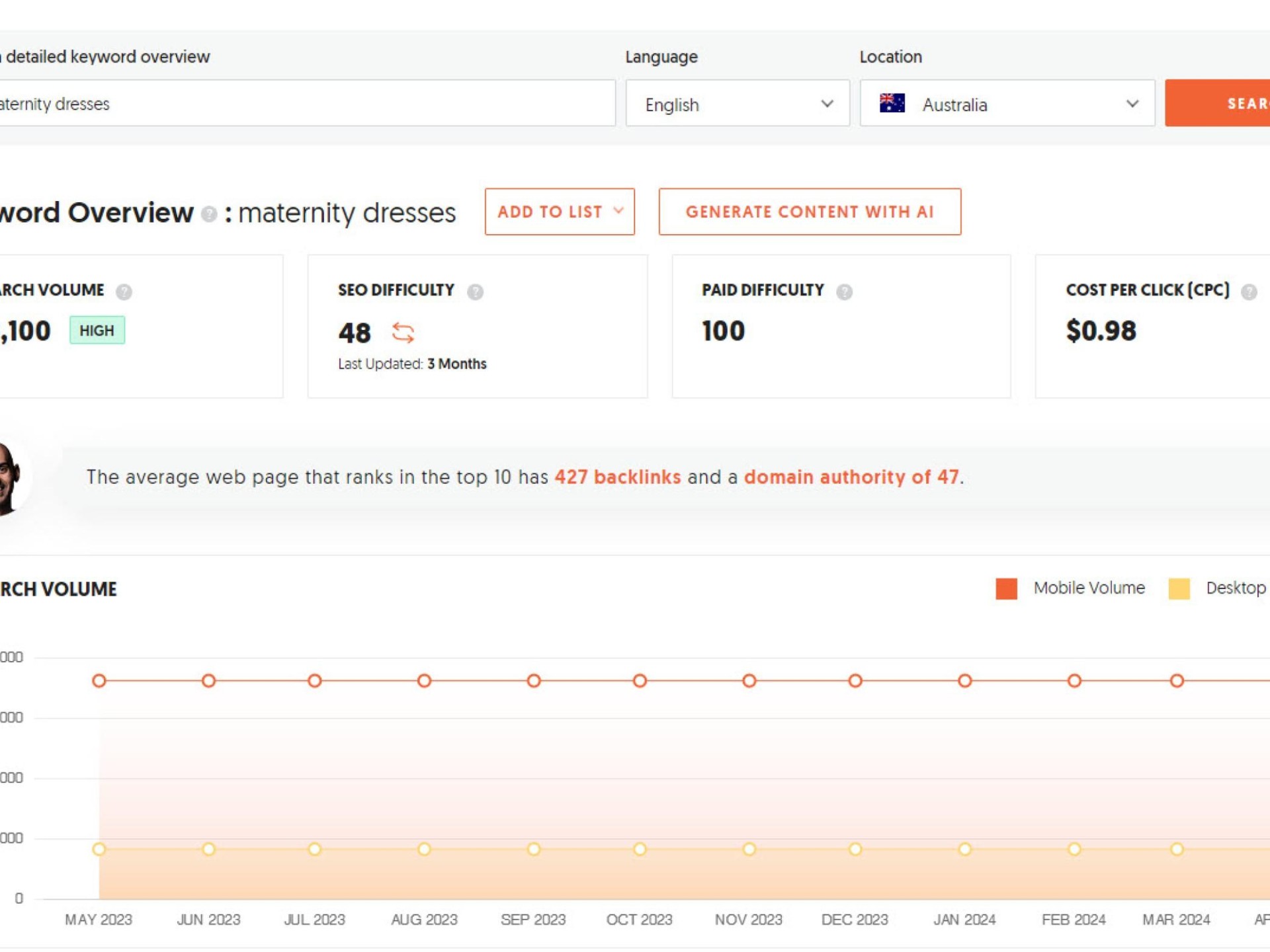Click the SEO Difficulty refresh arrows icon
Viewport: 1270px width, 952px height.
tap(402, 333)
